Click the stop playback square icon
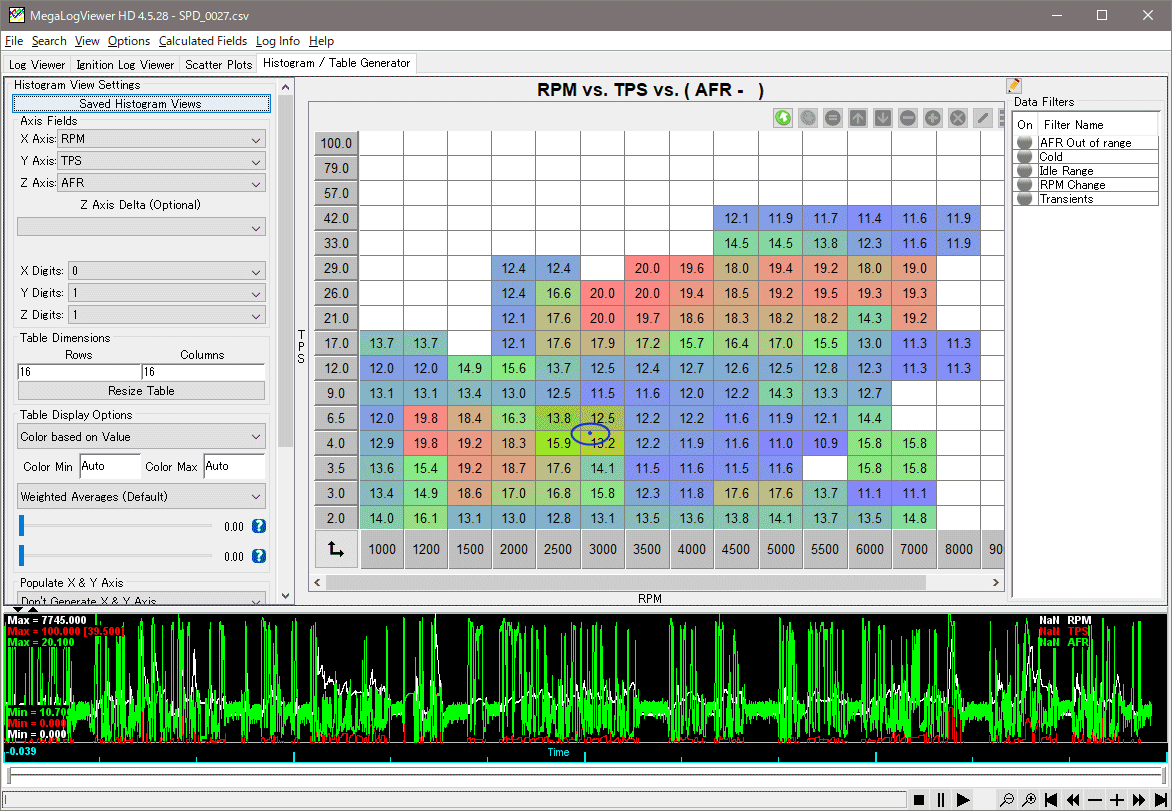1172x811 pixels. click(x=919, y=800)
